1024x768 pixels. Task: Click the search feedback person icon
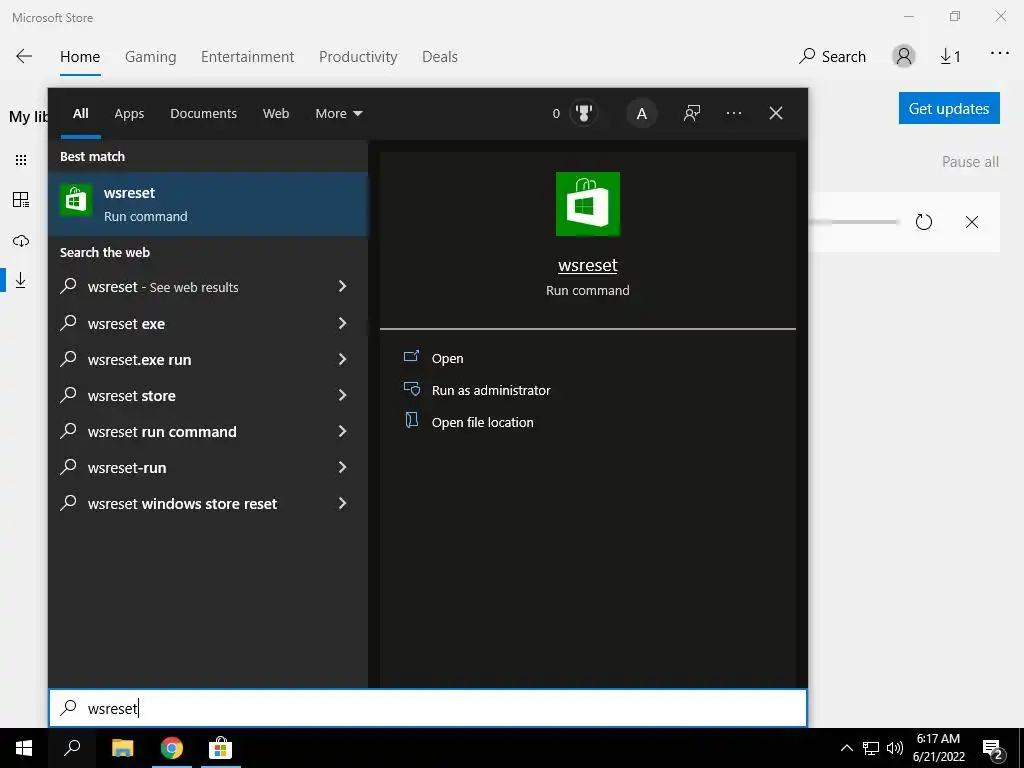[692, 113]
